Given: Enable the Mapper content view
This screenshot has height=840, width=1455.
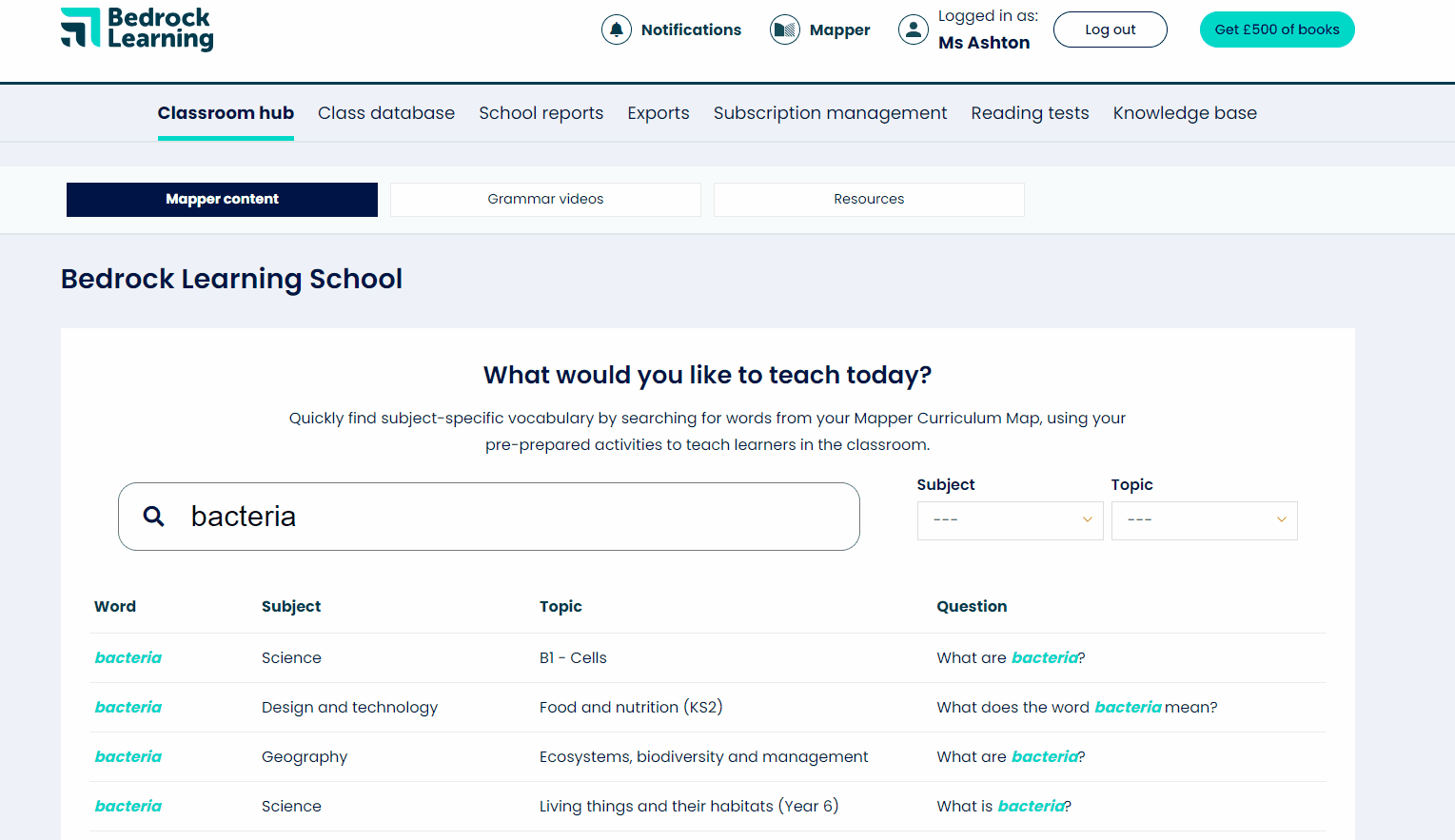Looking at the screenshot, I should pyautogui.click(x=222, y=199).
